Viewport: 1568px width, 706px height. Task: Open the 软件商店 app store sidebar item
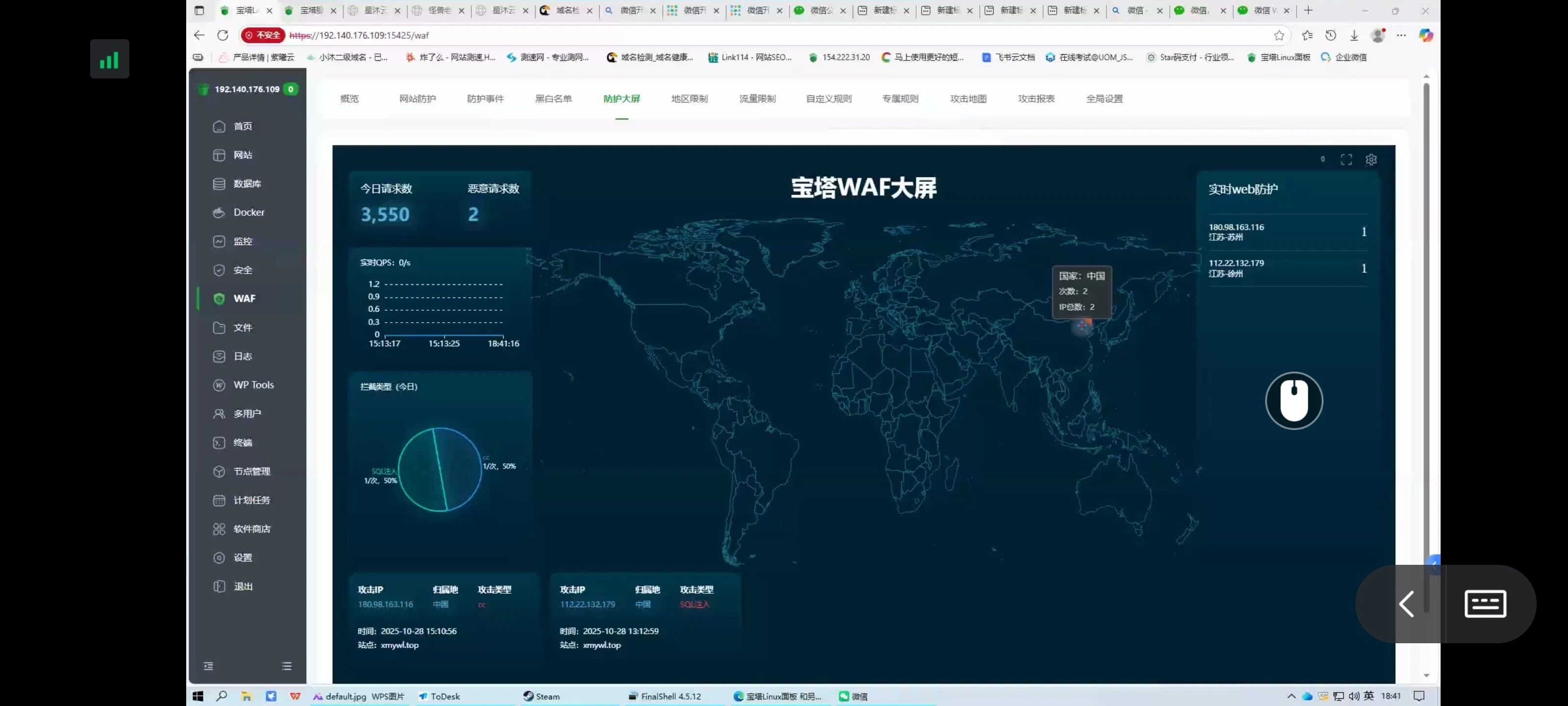point(251,529)
